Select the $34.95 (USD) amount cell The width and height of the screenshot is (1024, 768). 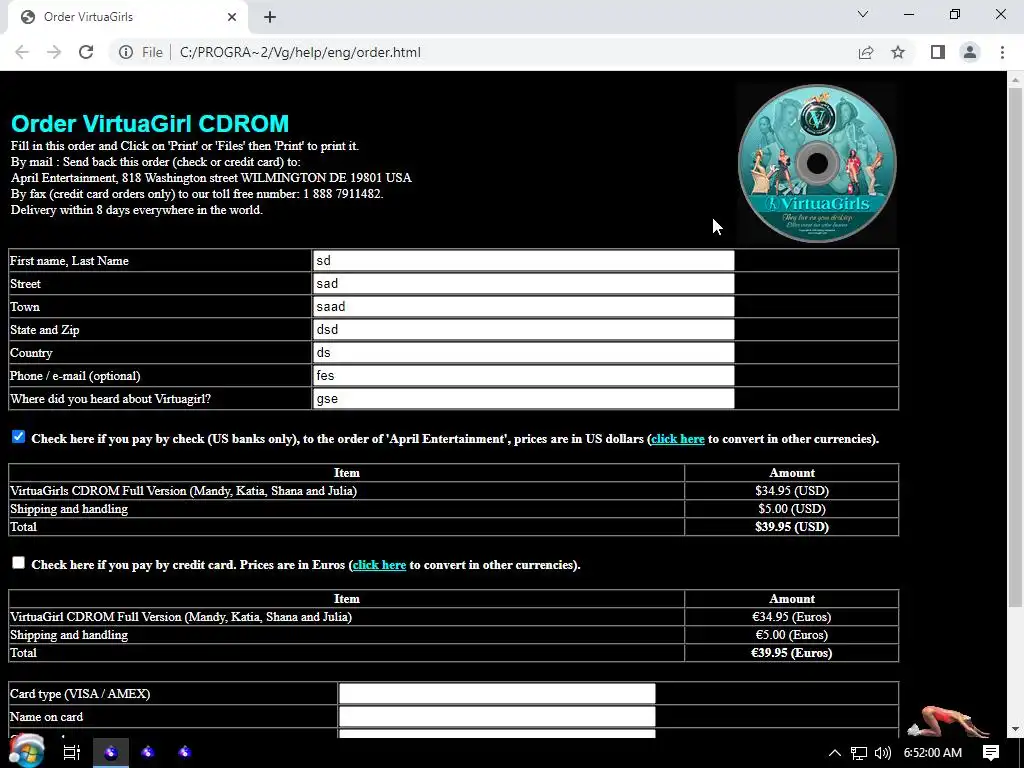(x=792, y=491)
